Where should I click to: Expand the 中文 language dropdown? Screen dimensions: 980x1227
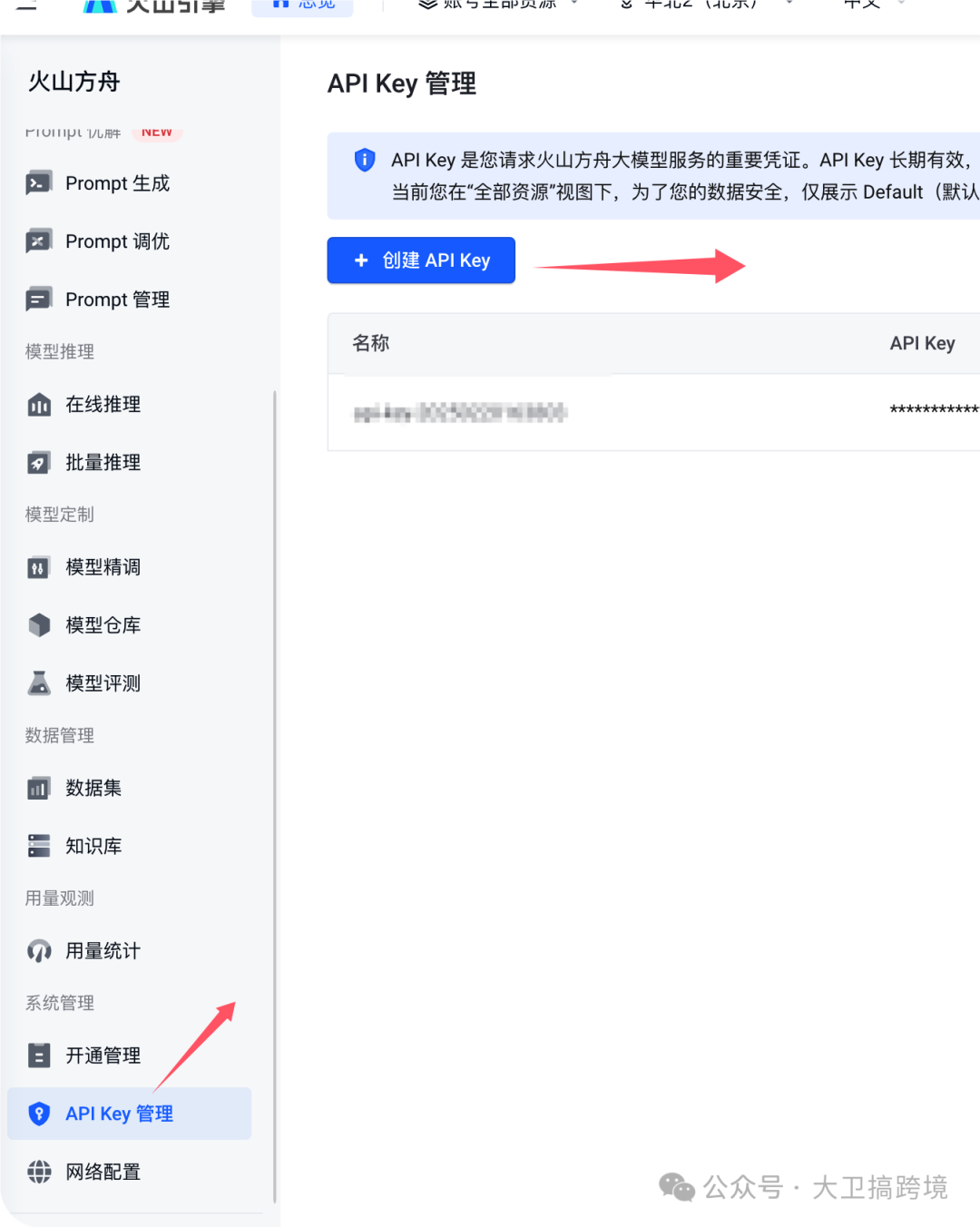pos(867,5)
